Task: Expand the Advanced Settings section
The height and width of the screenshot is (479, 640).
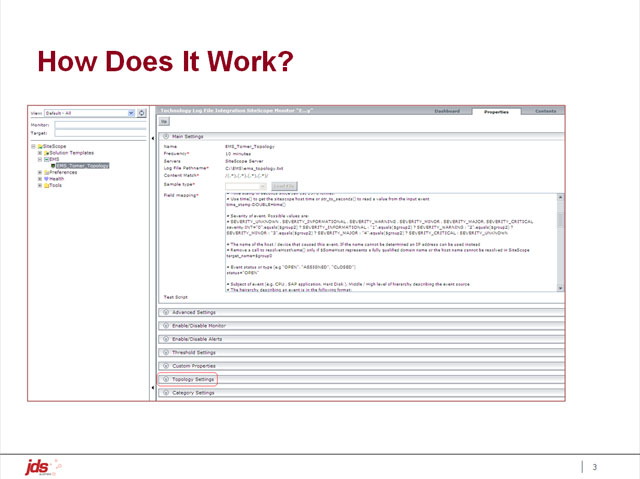Action: [x=166, y=312]
